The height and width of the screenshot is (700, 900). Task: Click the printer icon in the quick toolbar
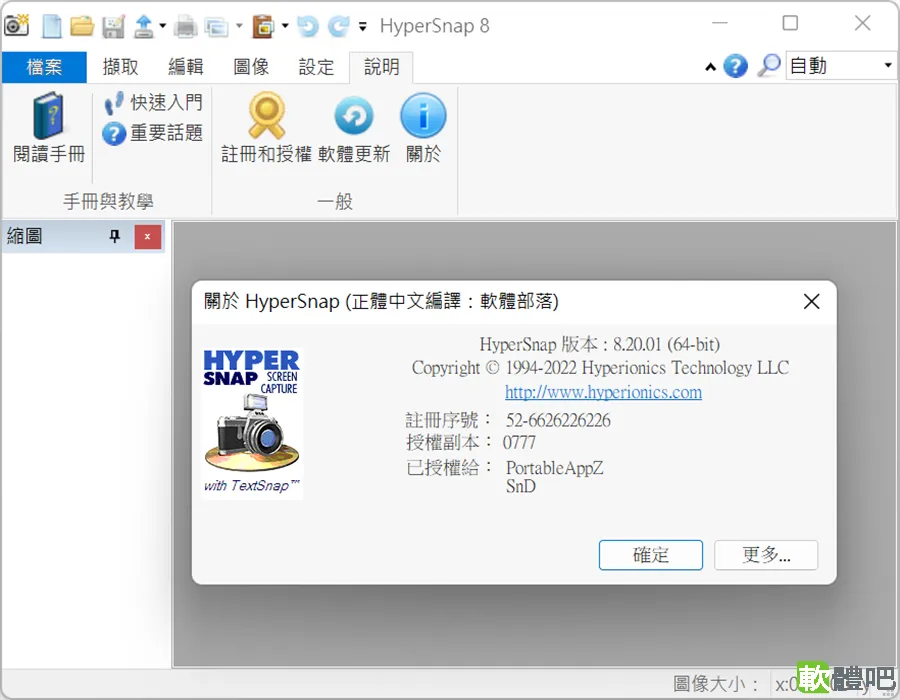(185, 26)
